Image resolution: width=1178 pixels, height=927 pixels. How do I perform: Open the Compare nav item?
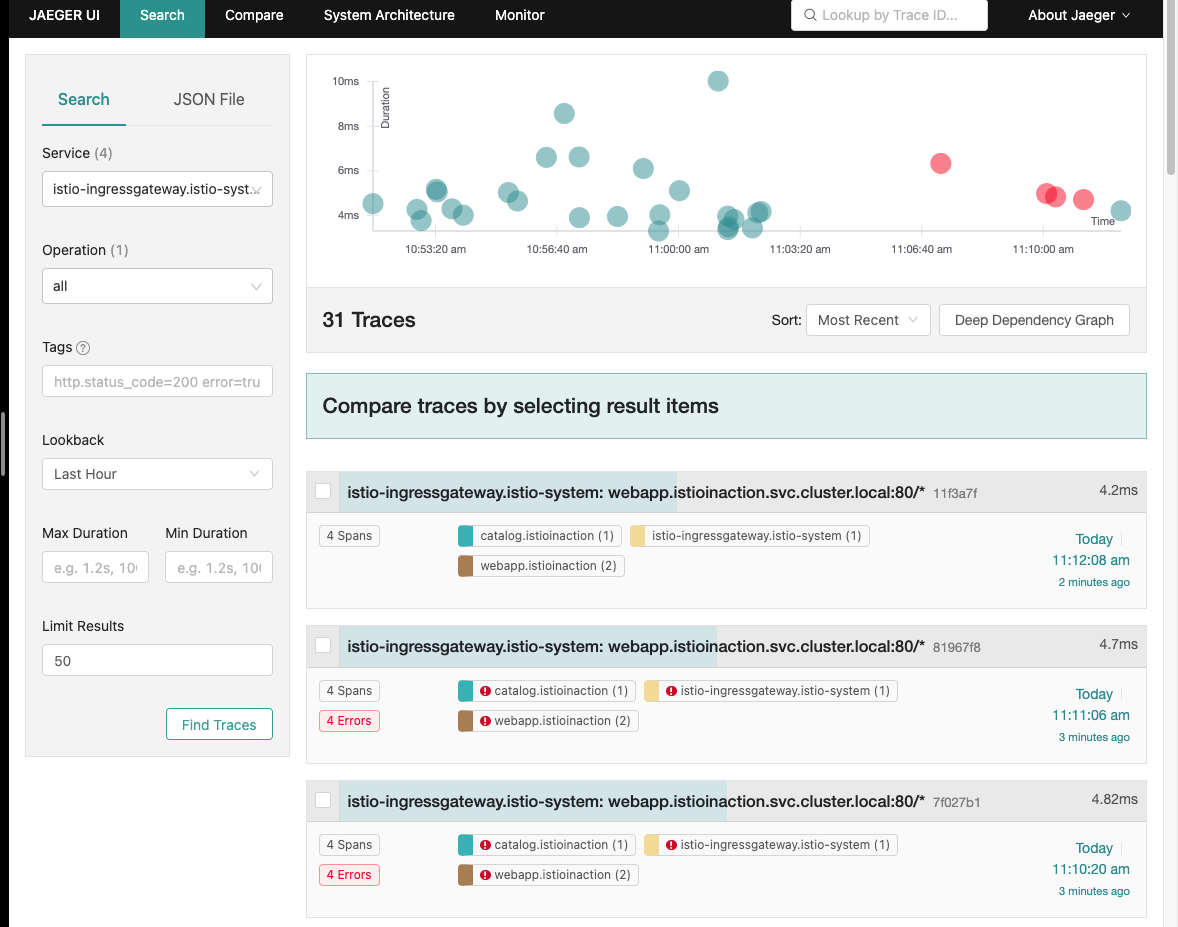pyautogui.click(x=254, y=15)
